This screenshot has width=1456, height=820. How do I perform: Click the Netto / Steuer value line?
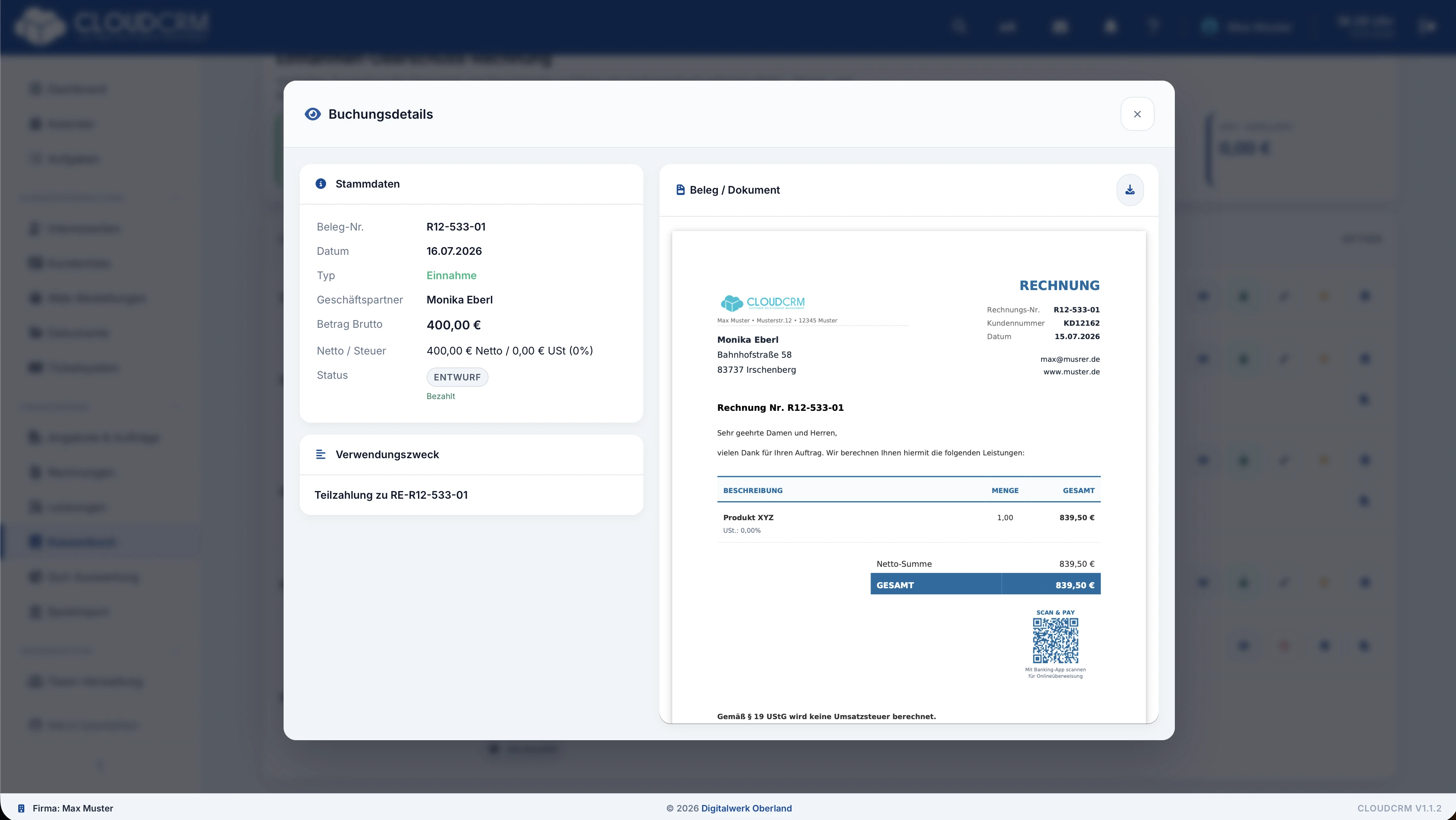[x=509, y=350]
